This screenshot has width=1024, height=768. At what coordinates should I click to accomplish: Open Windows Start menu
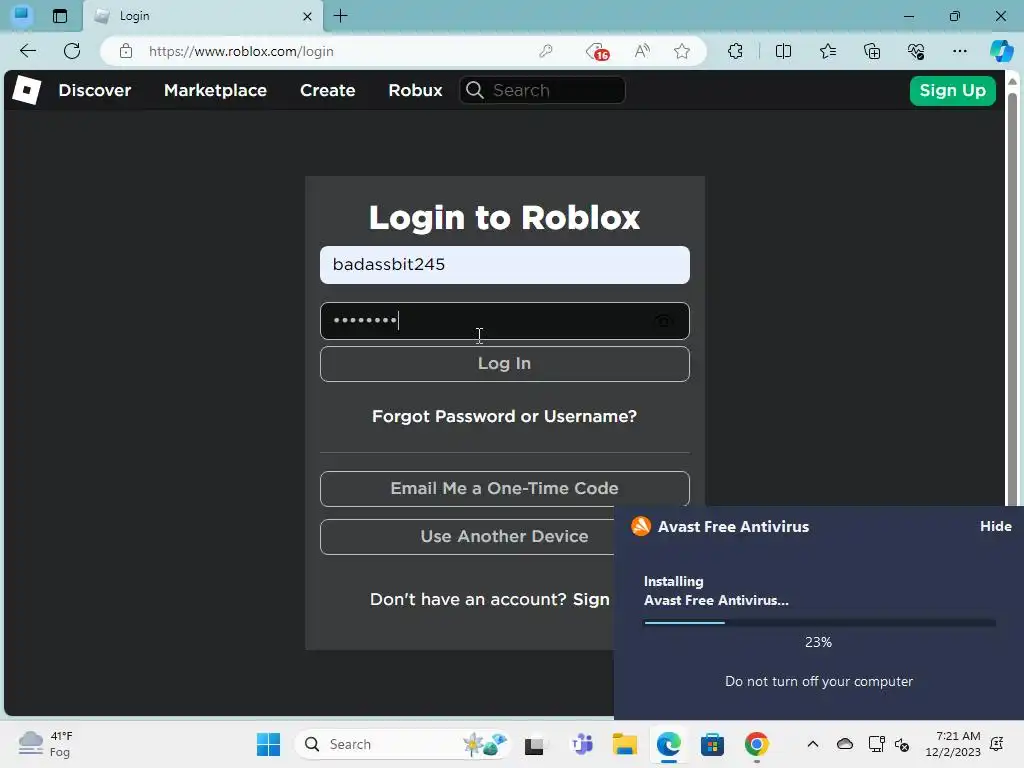click(268, 744)
